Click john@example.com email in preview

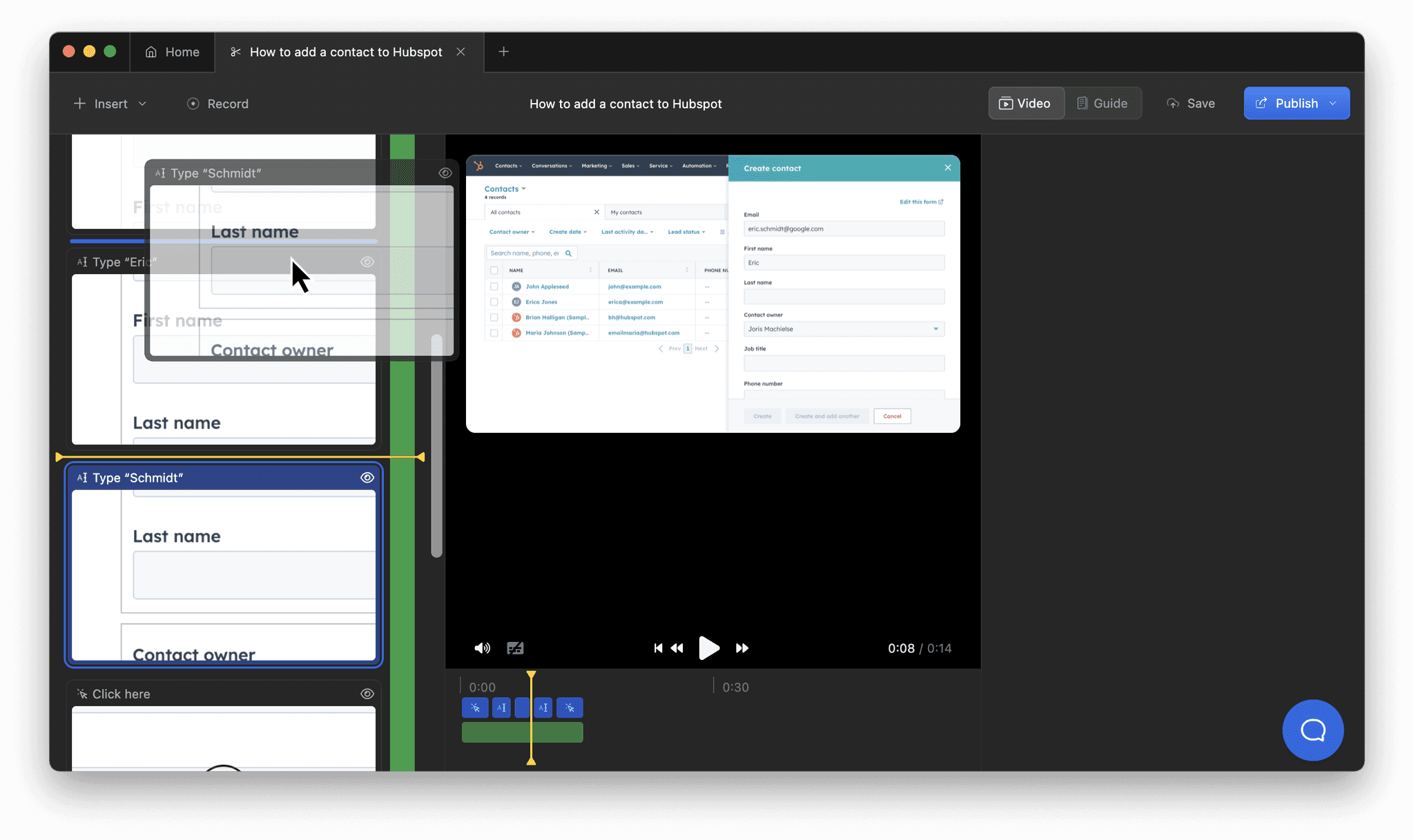pyautogui.click(x=635, y=286)
